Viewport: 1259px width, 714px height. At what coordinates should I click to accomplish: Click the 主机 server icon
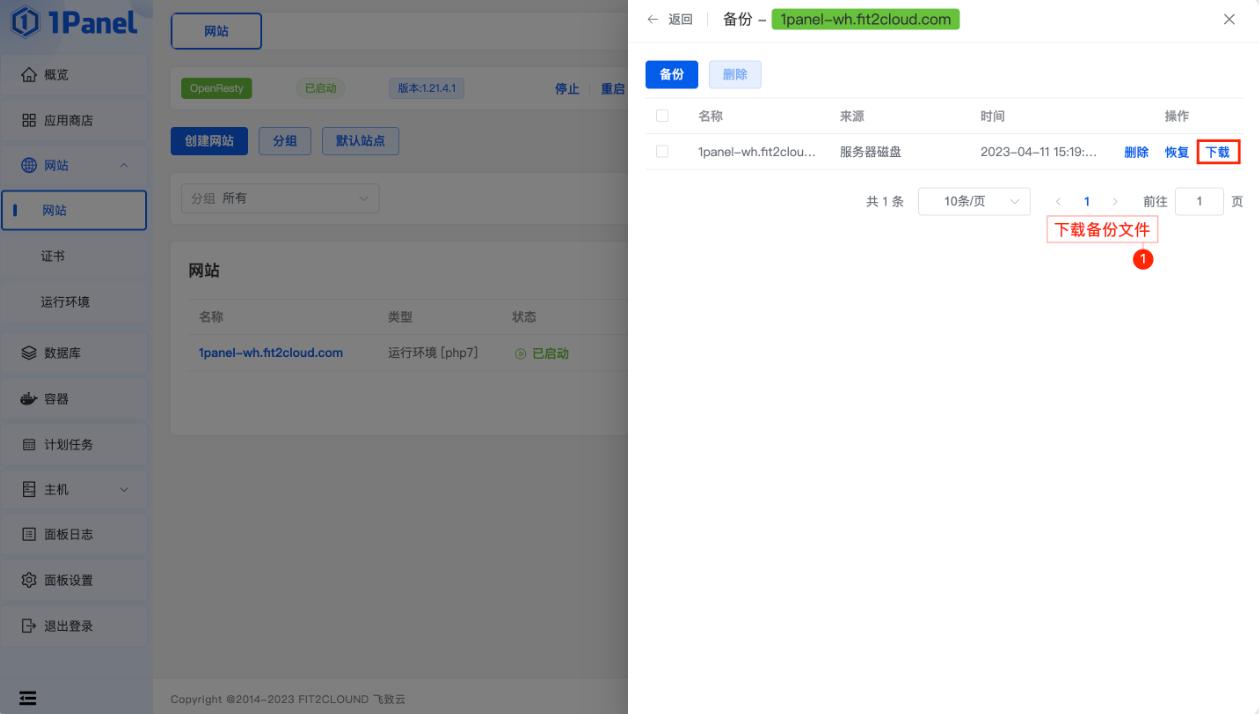pyautogui.click(x=29, y=489)
